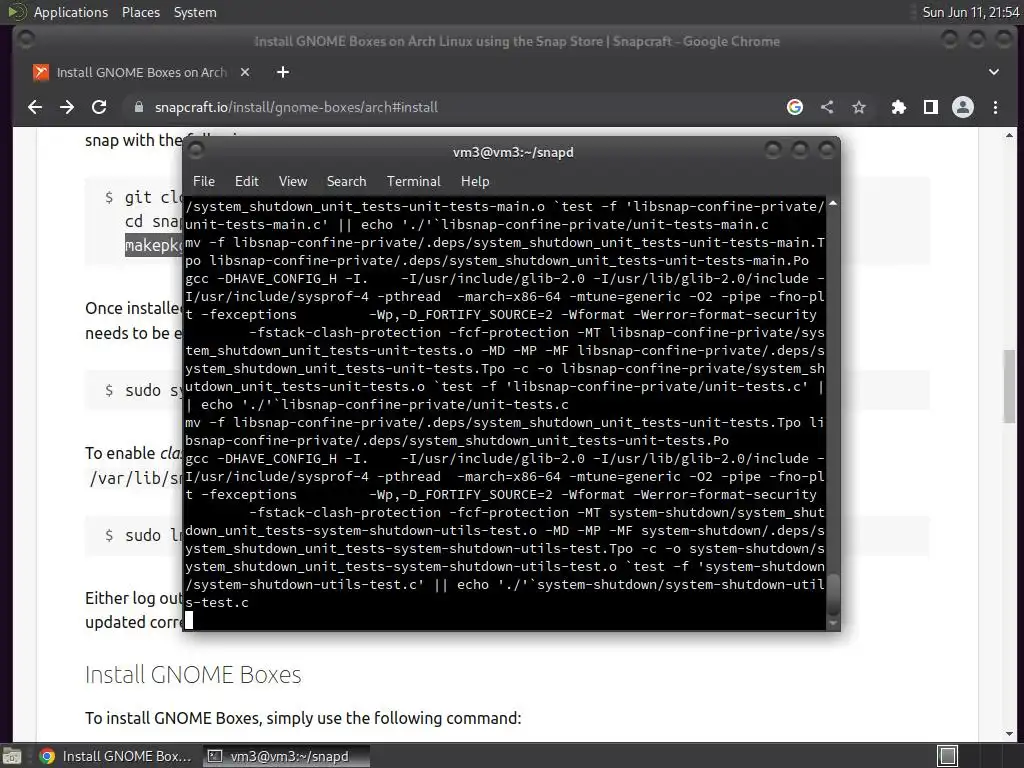This screenshot has width=1024, height=768.
Task: Click the terminal scrollbar down arrow
Action: coord(833,624)
